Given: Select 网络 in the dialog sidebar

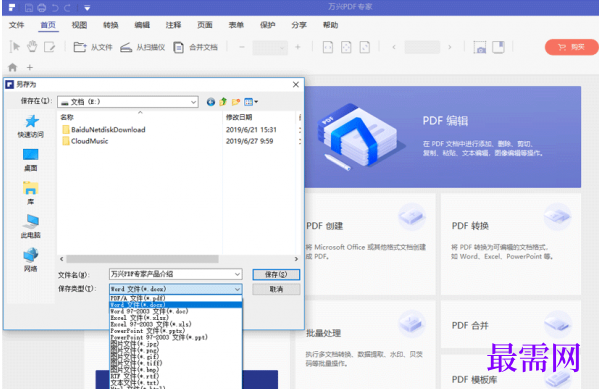Looking at the screenshot, I should tap(31, 260).
